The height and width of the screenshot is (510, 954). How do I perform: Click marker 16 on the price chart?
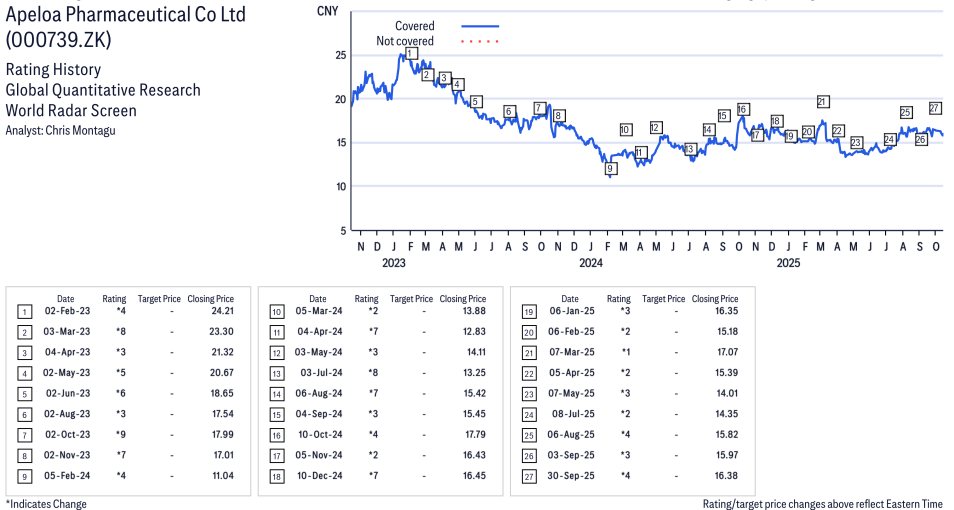click(x=742, y=109)
